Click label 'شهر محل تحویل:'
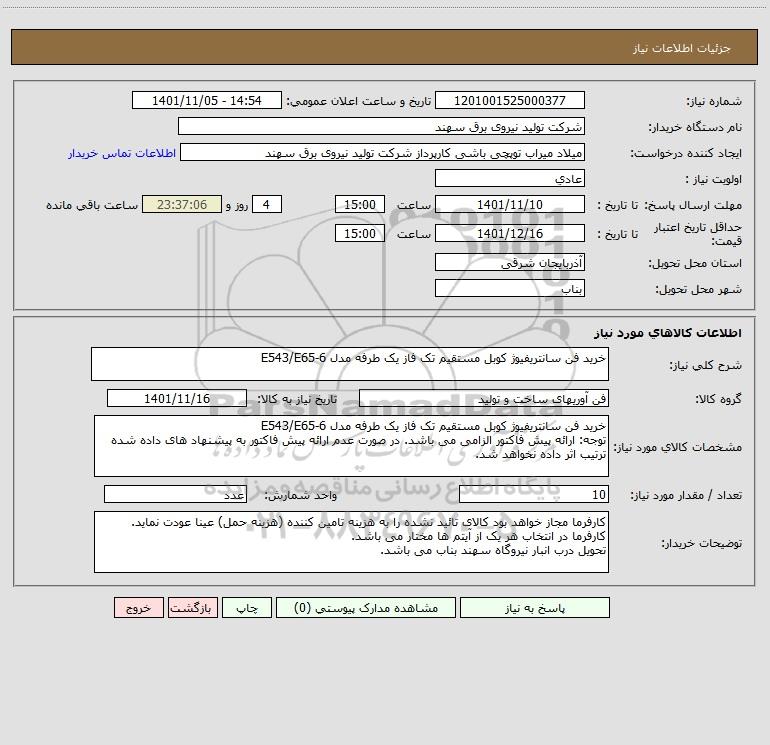 coord(698,290)
